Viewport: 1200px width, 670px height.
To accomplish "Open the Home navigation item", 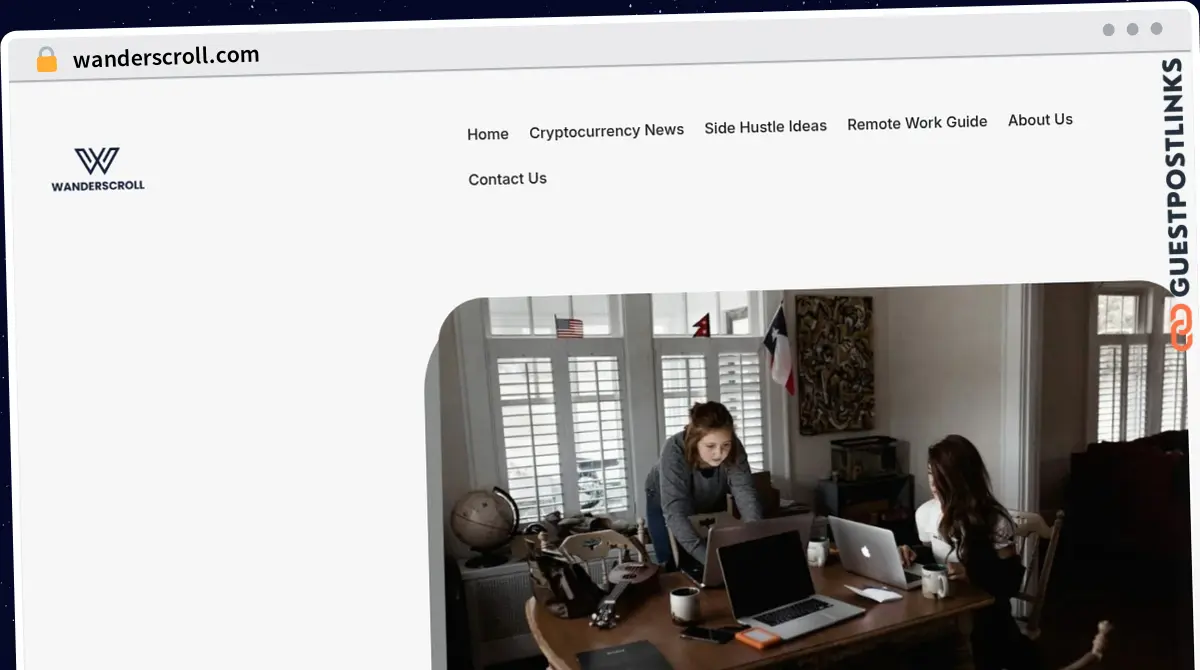I will pyautogui.click(x=487, y=133).
